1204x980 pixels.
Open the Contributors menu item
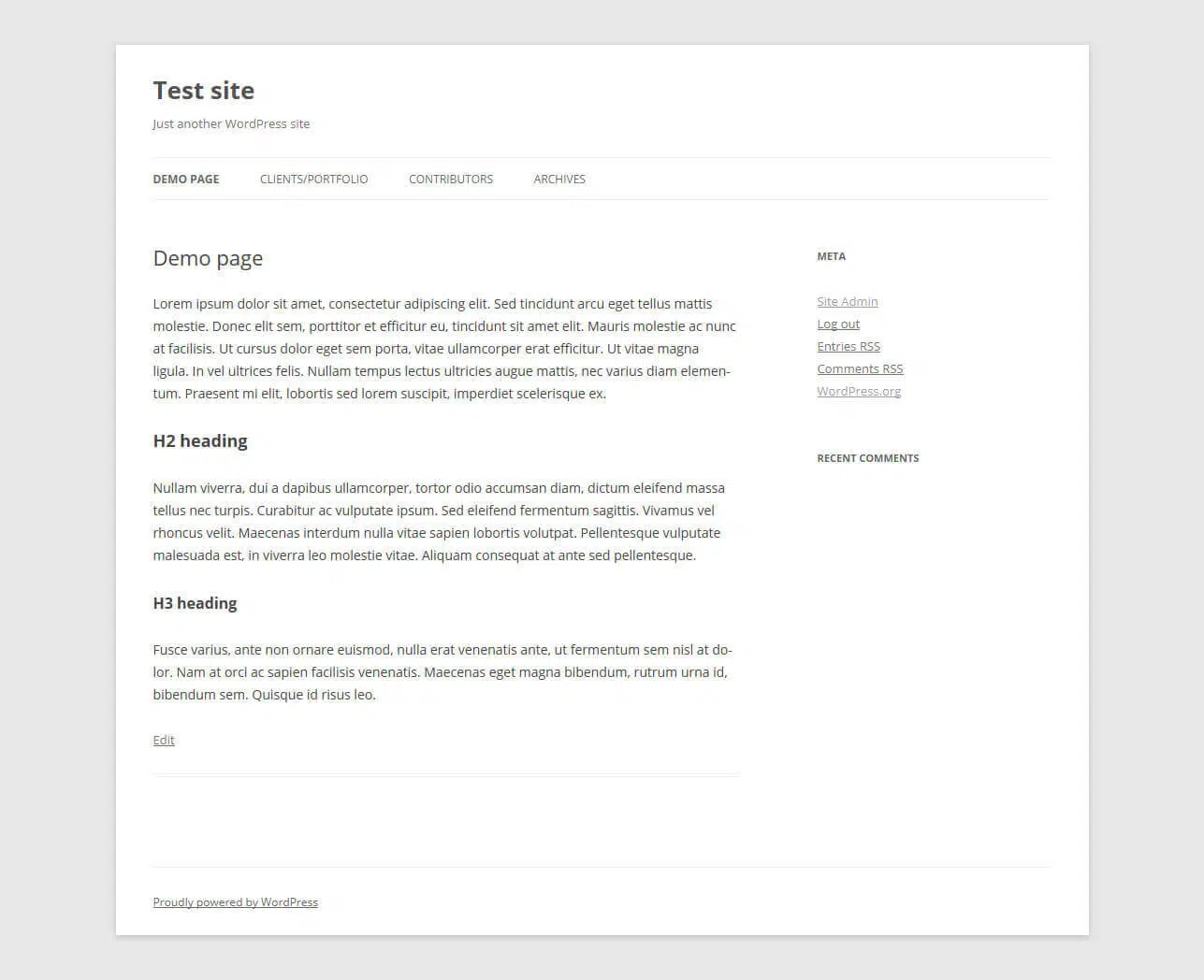(x=451, y=180)
